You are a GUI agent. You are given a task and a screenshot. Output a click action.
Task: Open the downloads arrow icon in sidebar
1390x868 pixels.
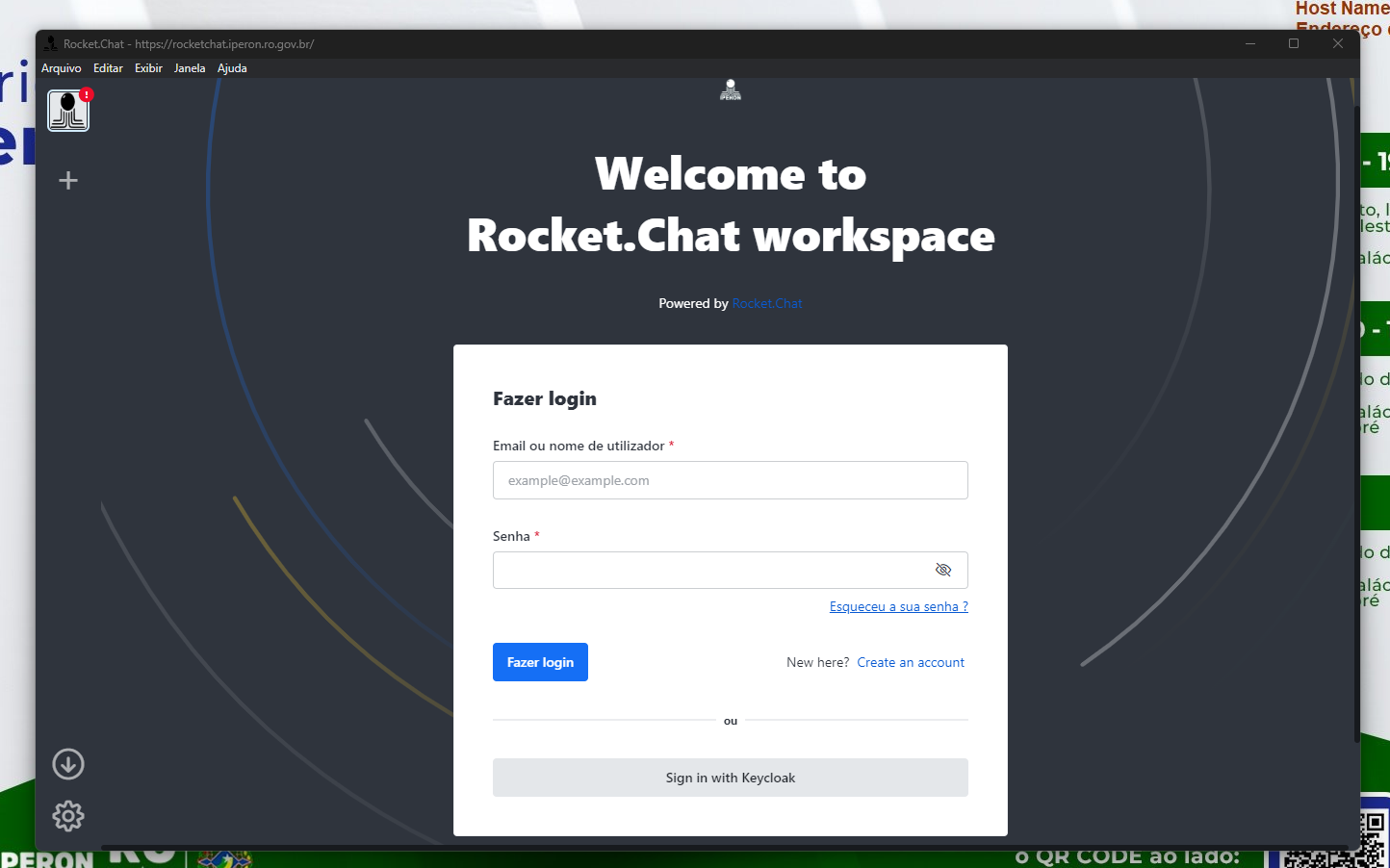click(x=68, y=764)
